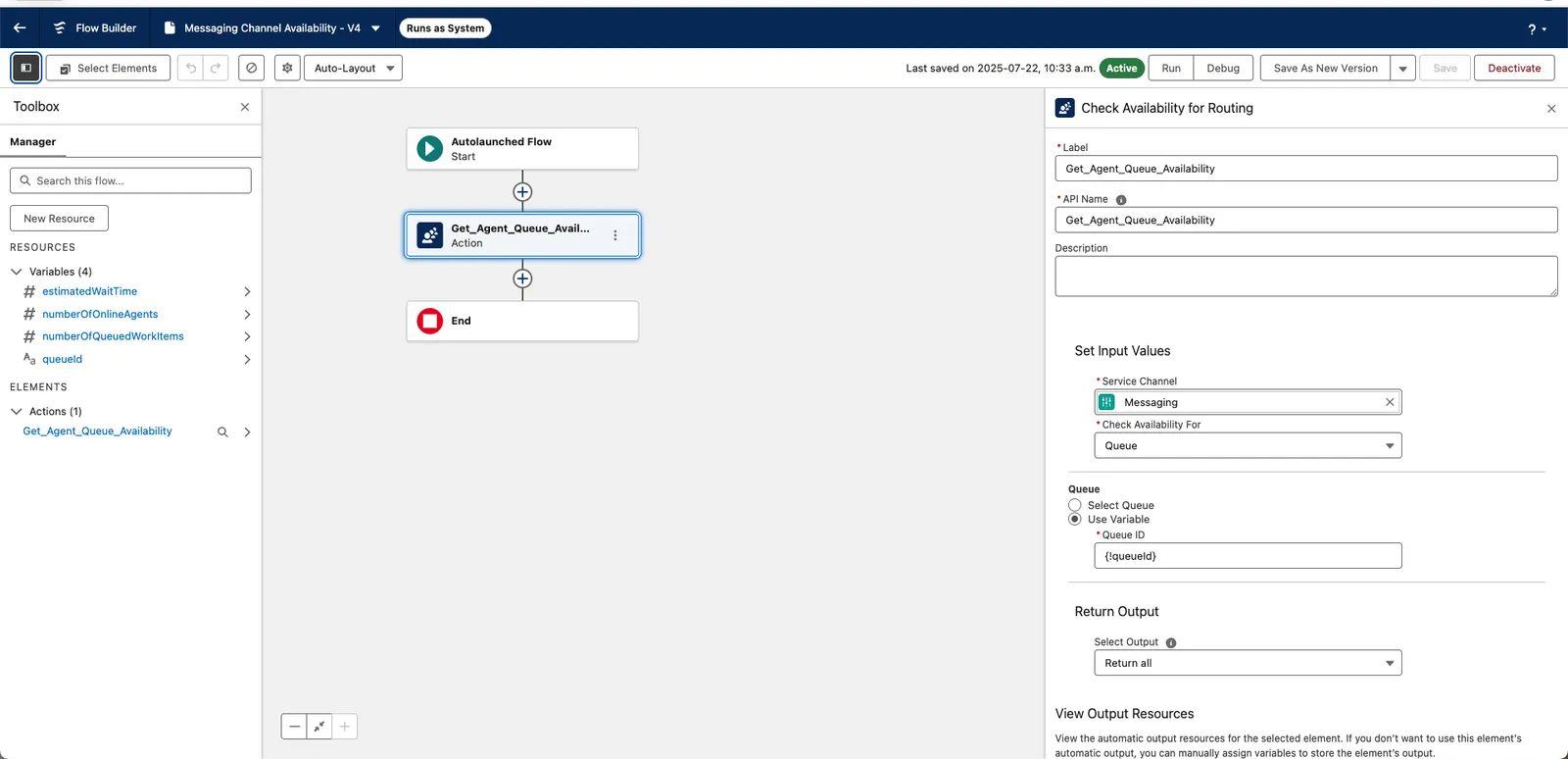Viewport: 1568px width, 759px height.
Task: Click the Debug button
Action: click(1223, 69)
